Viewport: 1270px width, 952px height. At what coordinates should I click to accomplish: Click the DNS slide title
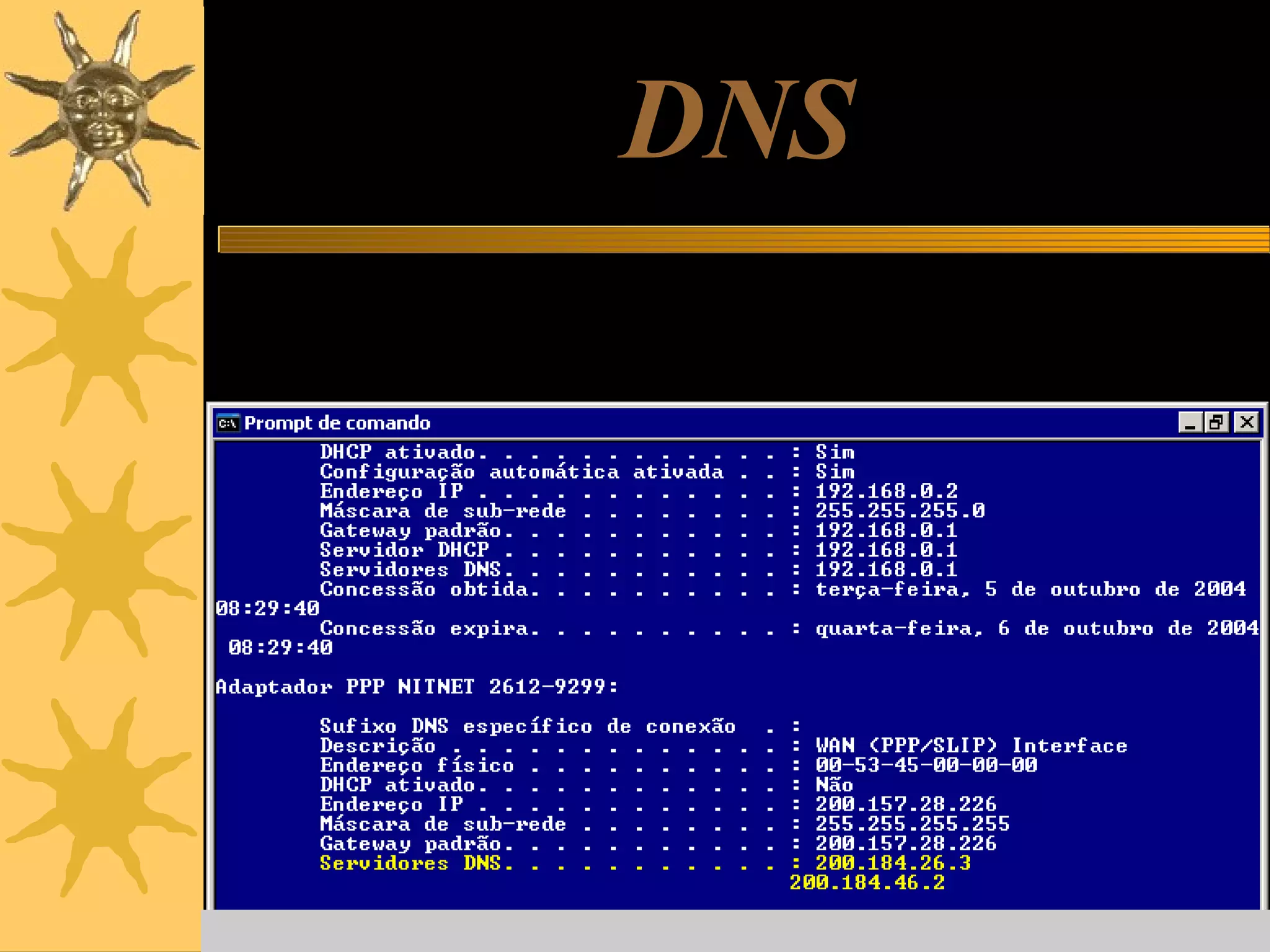tap(738, 118)
